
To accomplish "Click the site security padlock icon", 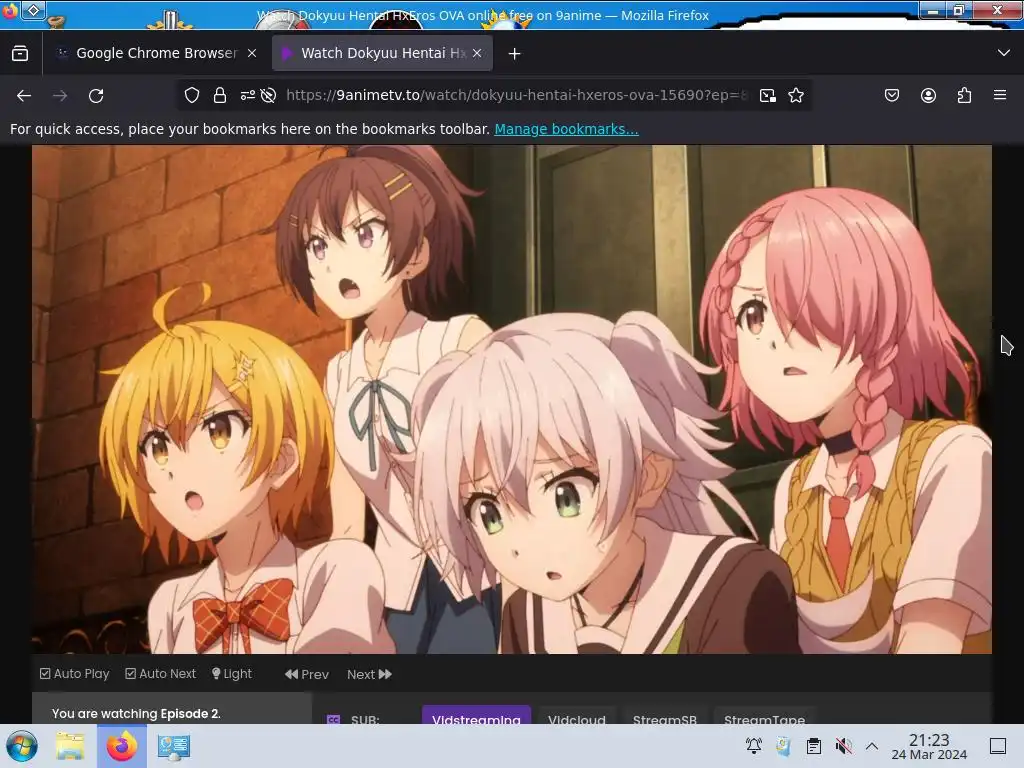I will (x=219, y=95).
